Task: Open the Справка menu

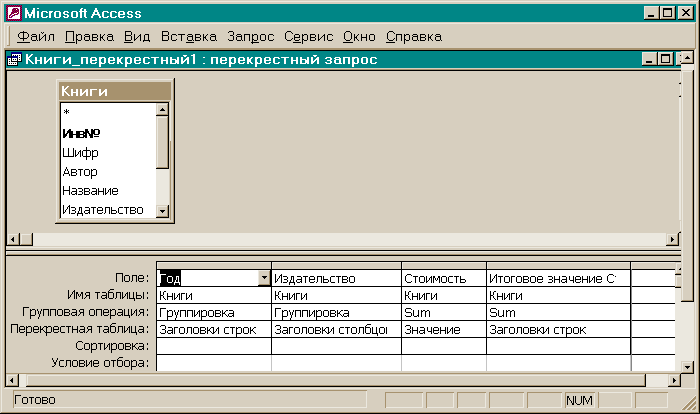Action: pos(414,37)
